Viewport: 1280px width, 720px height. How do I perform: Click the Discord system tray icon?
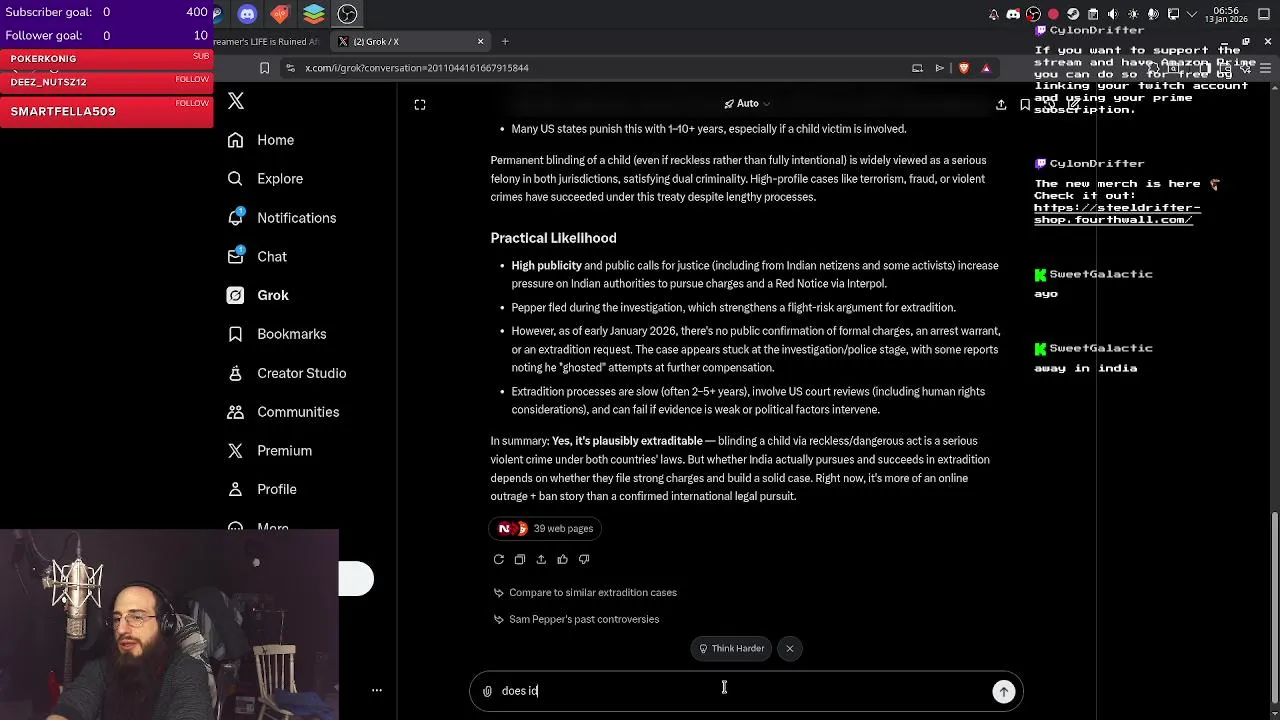(1013, 14)
